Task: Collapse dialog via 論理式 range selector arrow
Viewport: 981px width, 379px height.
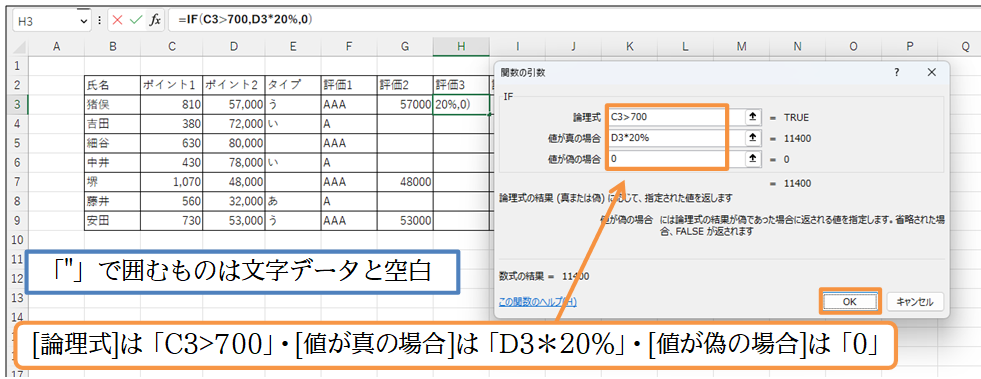Action: coord(753,117)
